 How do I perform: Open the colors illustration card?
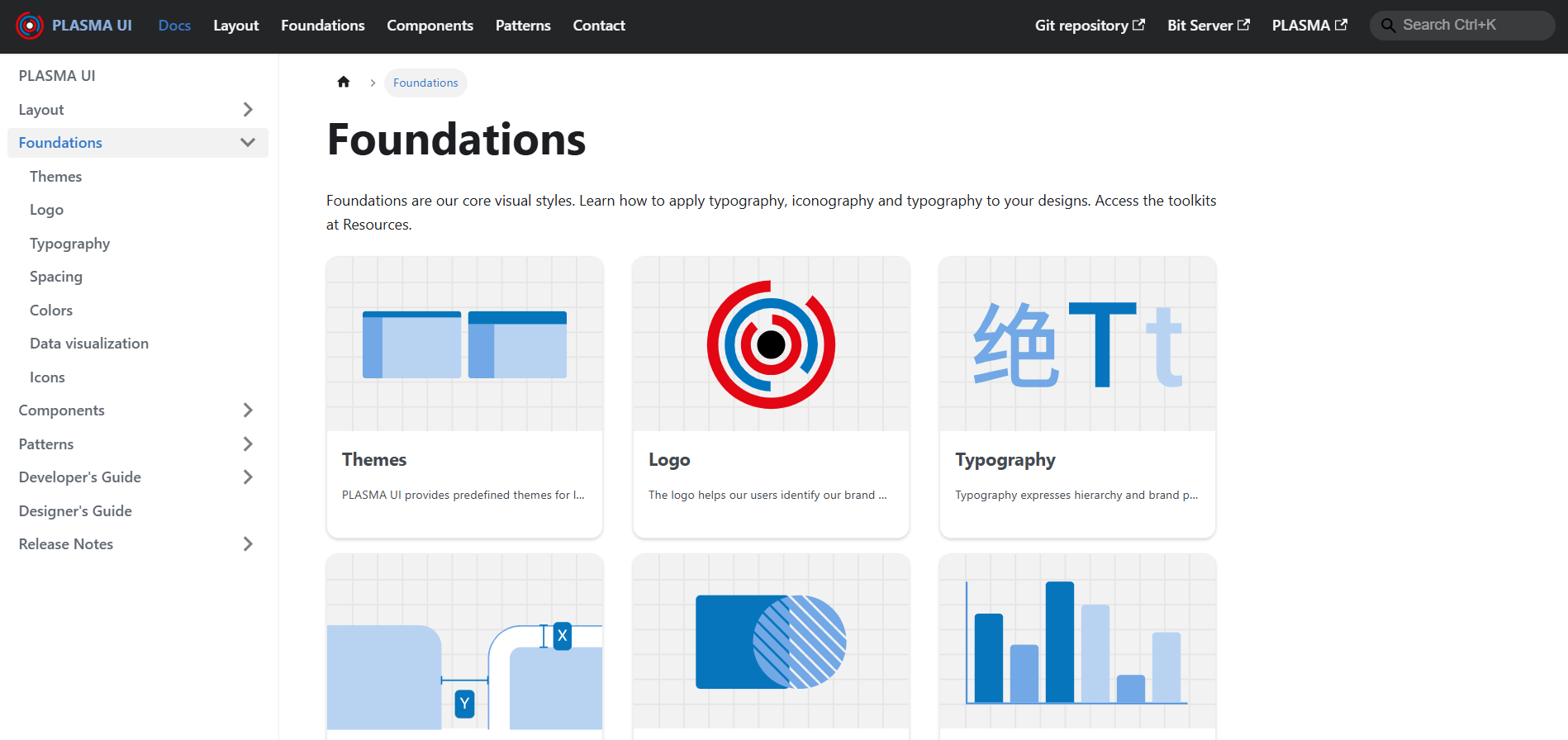(x=772, y=642)
